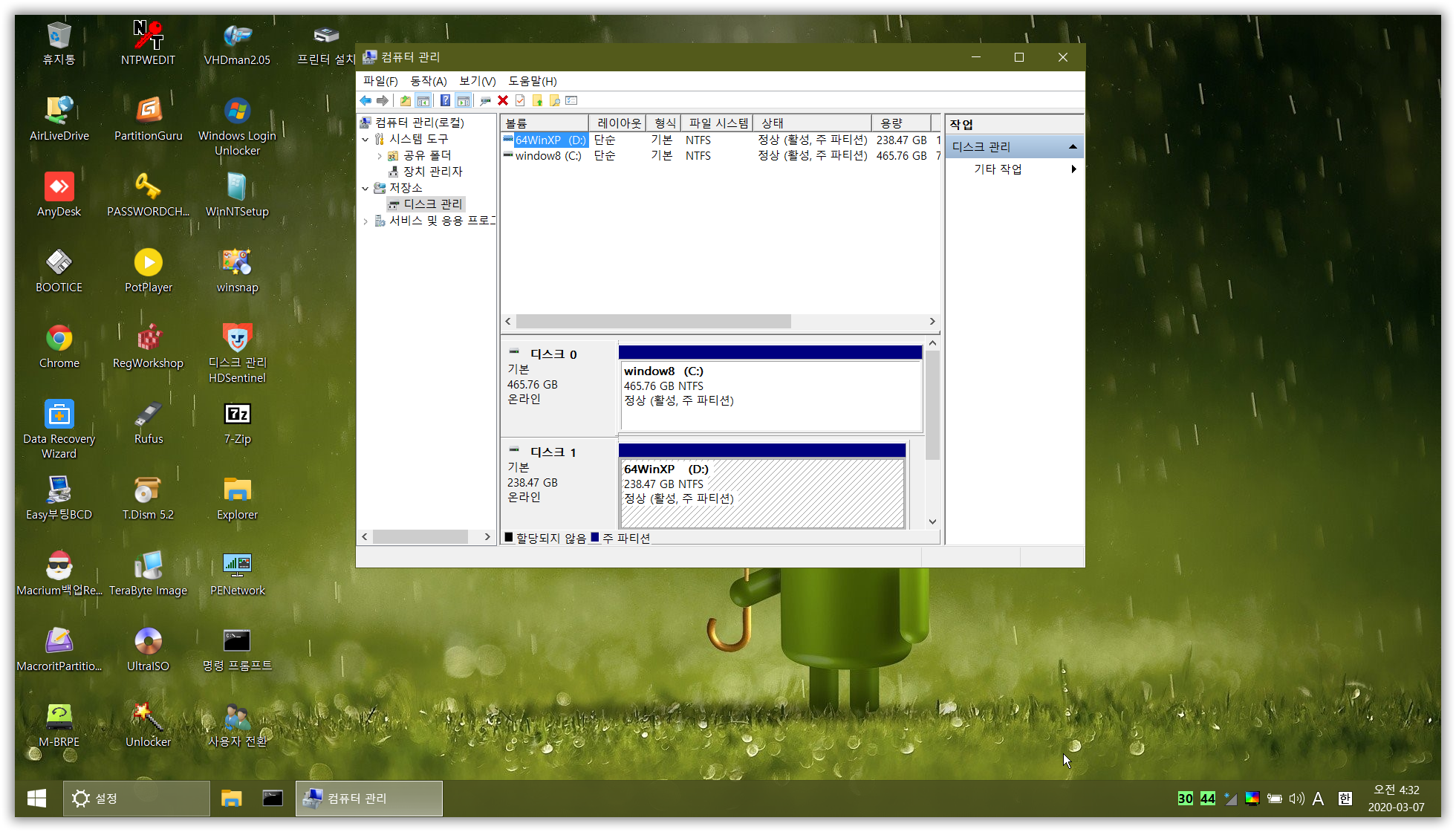Open 명령 프롬프트 desktop icon
Screen dimensions: 1456x832
237,649
